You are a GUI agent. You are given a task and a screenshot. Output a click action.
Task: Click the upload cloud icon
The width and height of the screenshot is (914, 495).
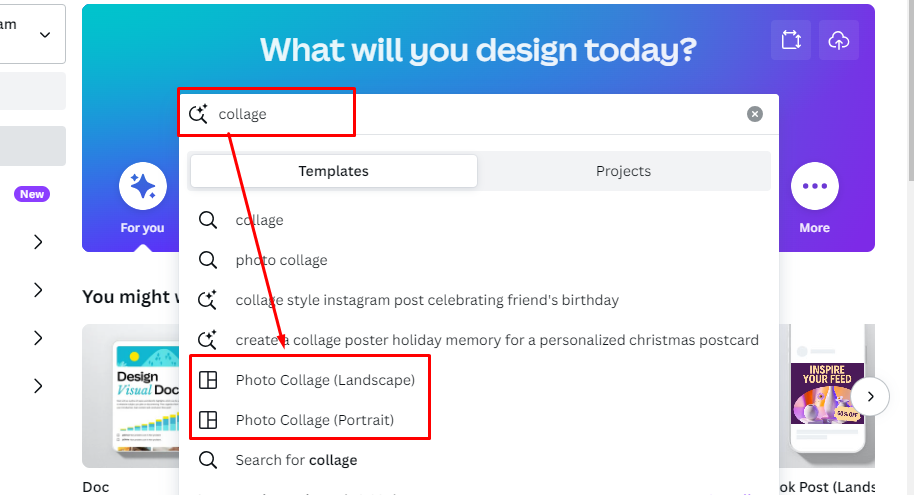(839, 40)
